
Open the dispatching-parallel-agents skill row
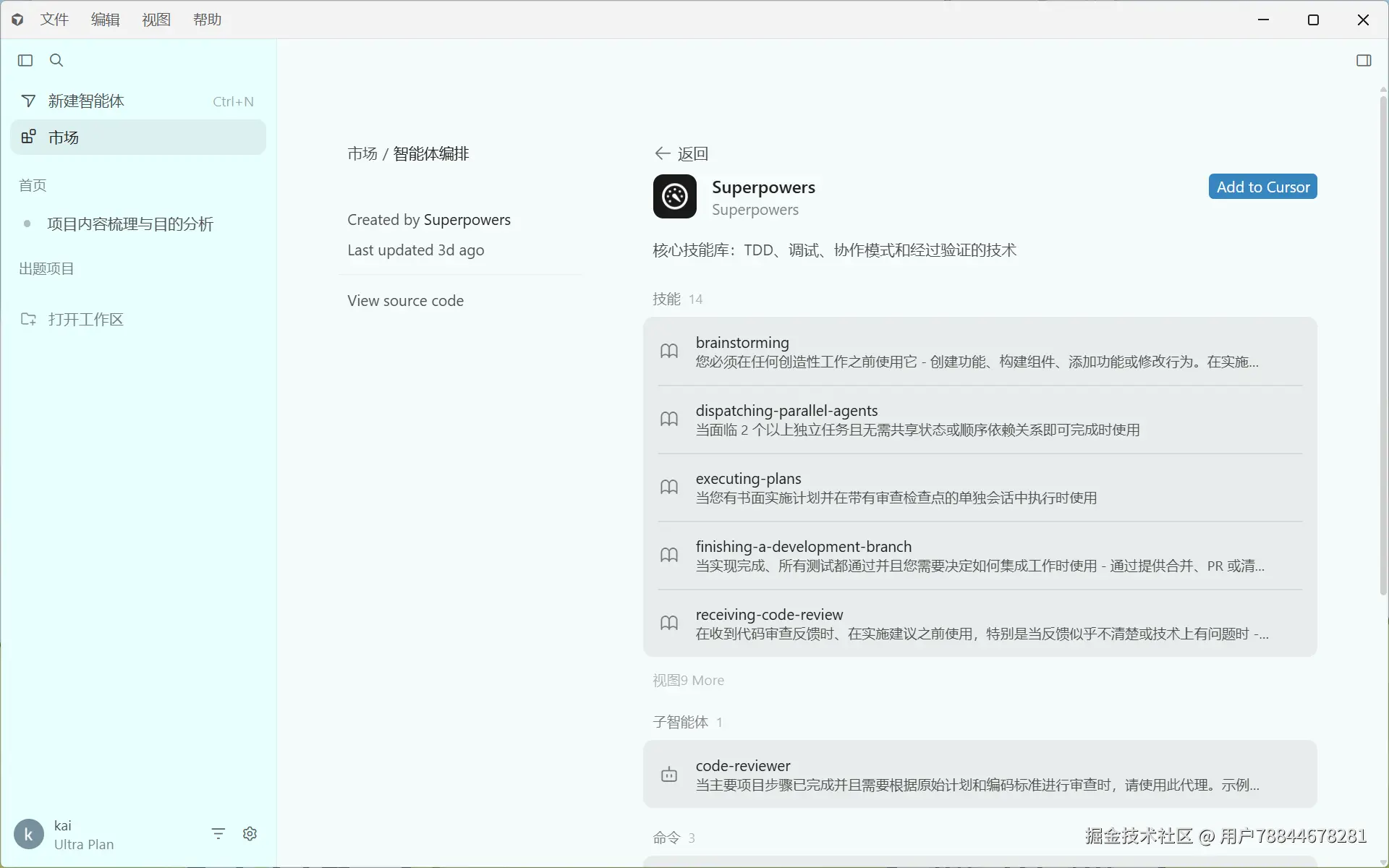980,420
